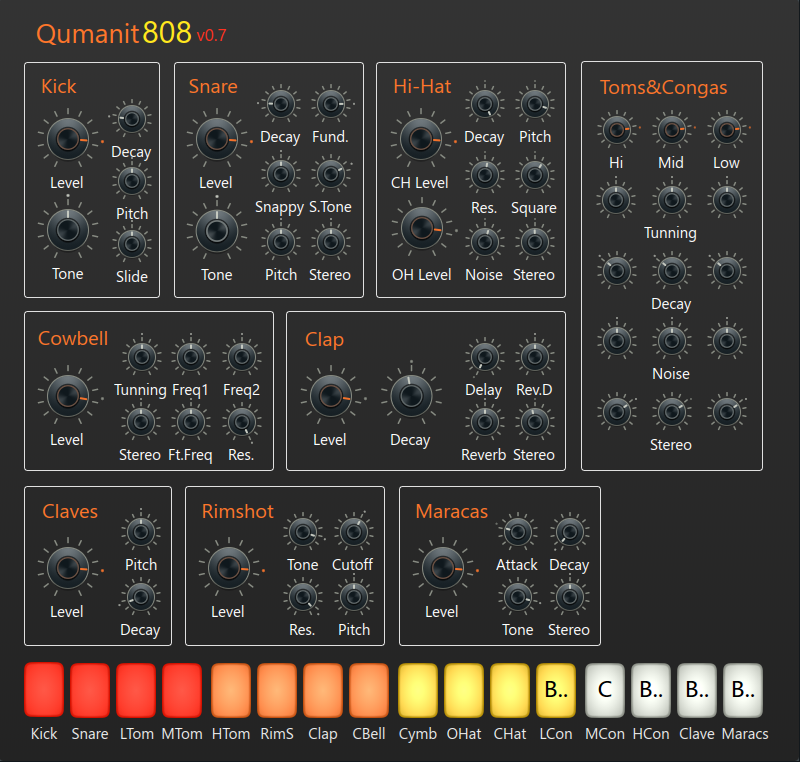
Task: Click the Snare Snappy knob
Action: (x=281, y=174)
